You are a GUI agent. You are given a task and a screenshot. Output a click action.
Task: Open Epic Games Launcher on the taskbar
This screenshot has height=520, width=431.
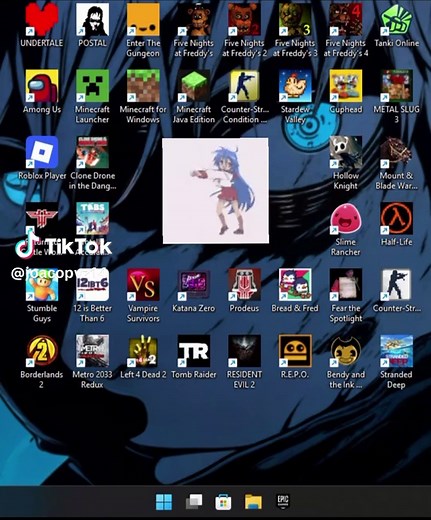point(283,502)
